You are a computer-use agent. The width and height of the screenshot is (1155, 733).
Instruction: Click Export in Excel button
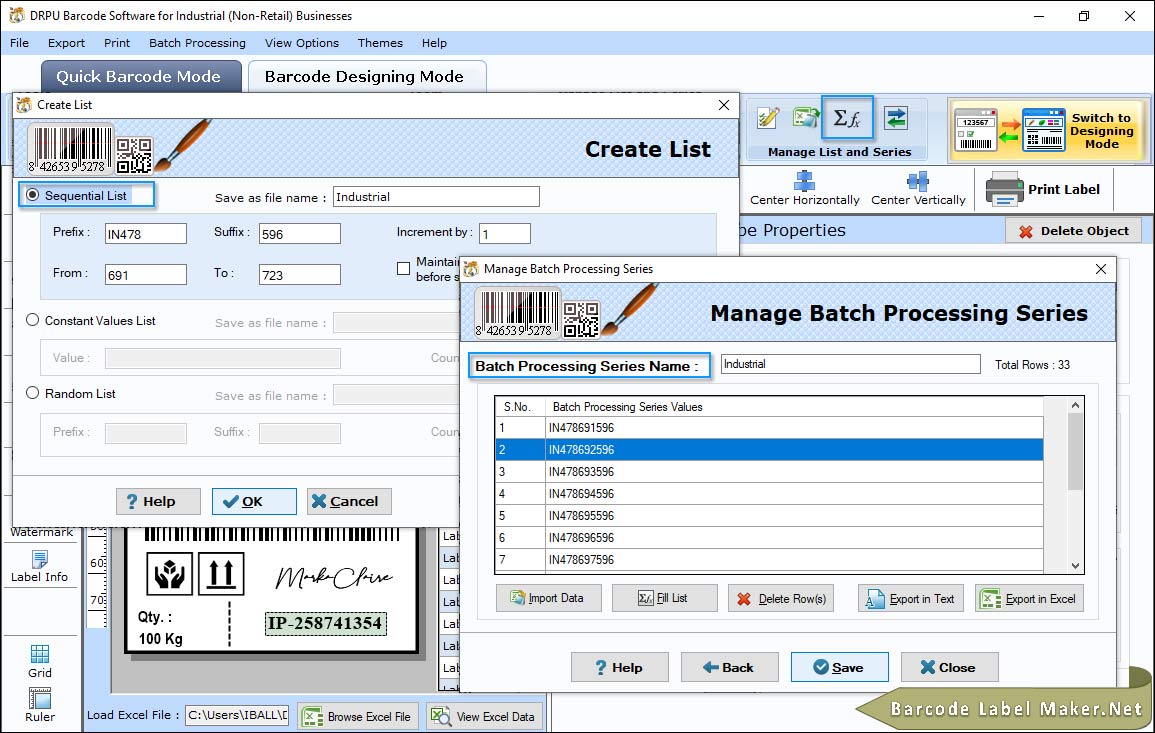(1029, 598)
